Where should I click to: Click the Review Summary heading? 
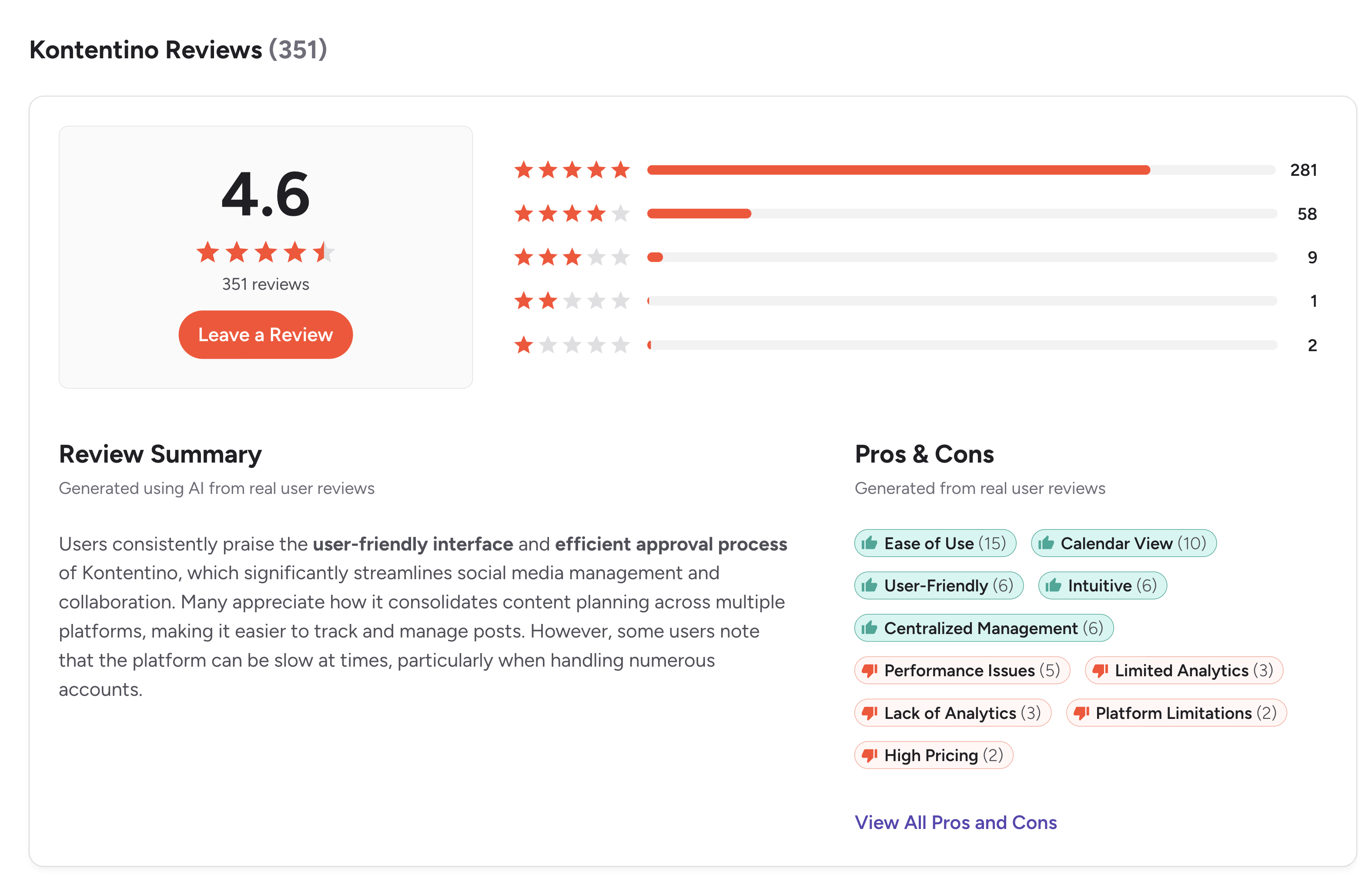click(x=161, y=453)
